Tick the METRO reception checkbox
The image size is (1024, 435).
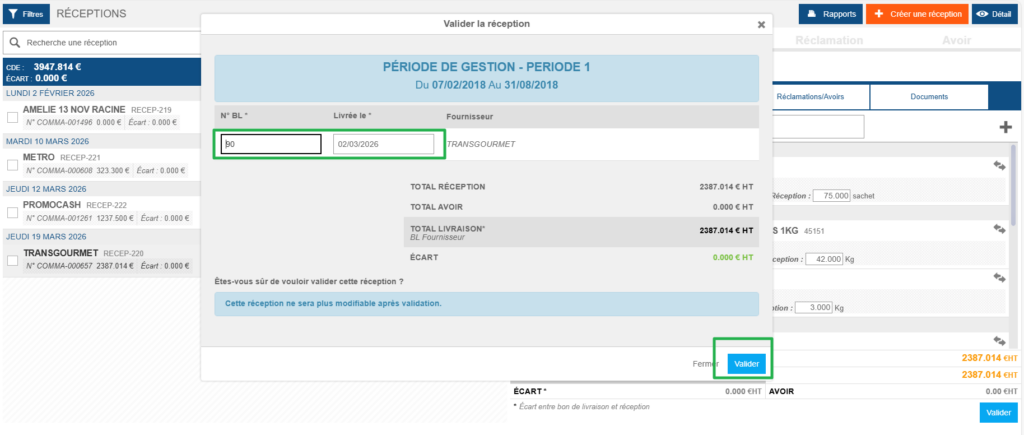click(12, 164)
